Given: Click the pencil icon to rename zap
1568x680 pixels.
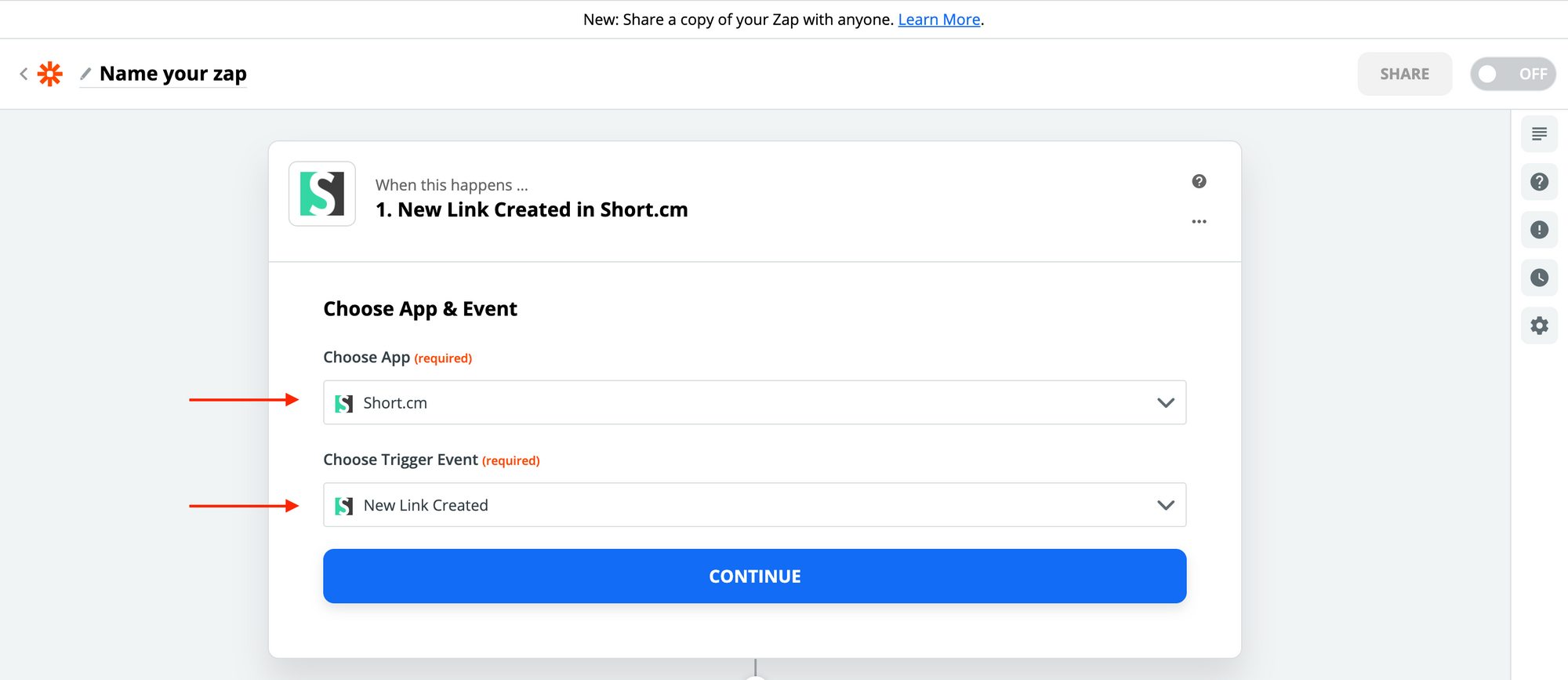Looking at the screenshot, I should [86, 74].
